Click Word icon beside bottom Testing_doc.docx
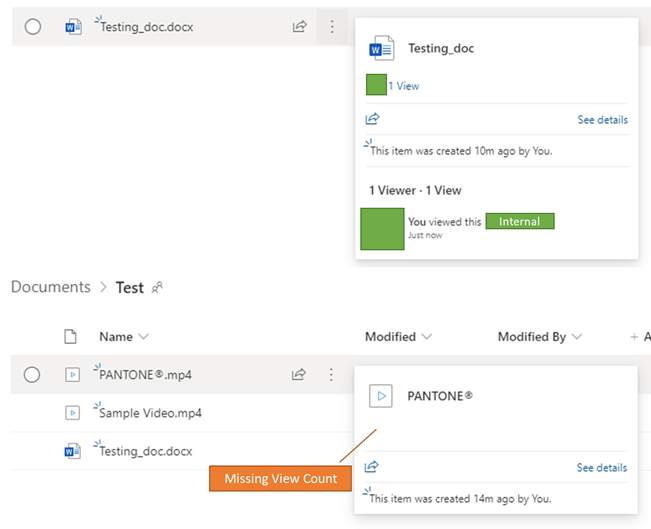 tap(73, 451)
